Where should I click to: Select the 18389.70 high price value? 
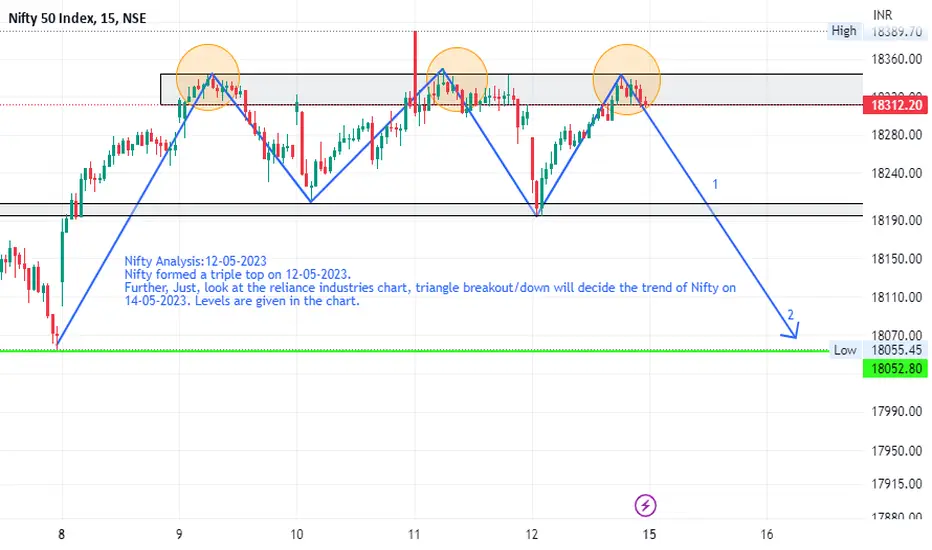(896, 32)
